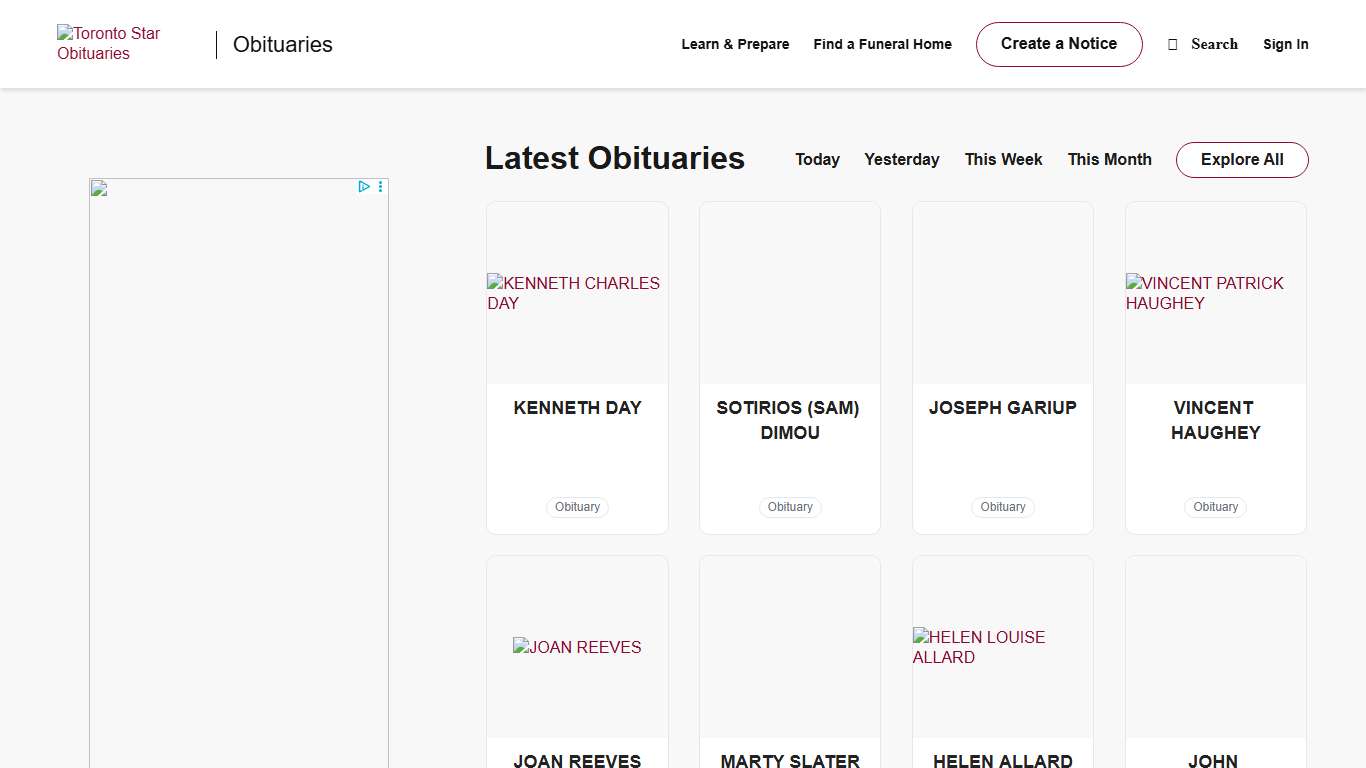Click Obituary tag under Kenneth Day

[x=577, y=507]
